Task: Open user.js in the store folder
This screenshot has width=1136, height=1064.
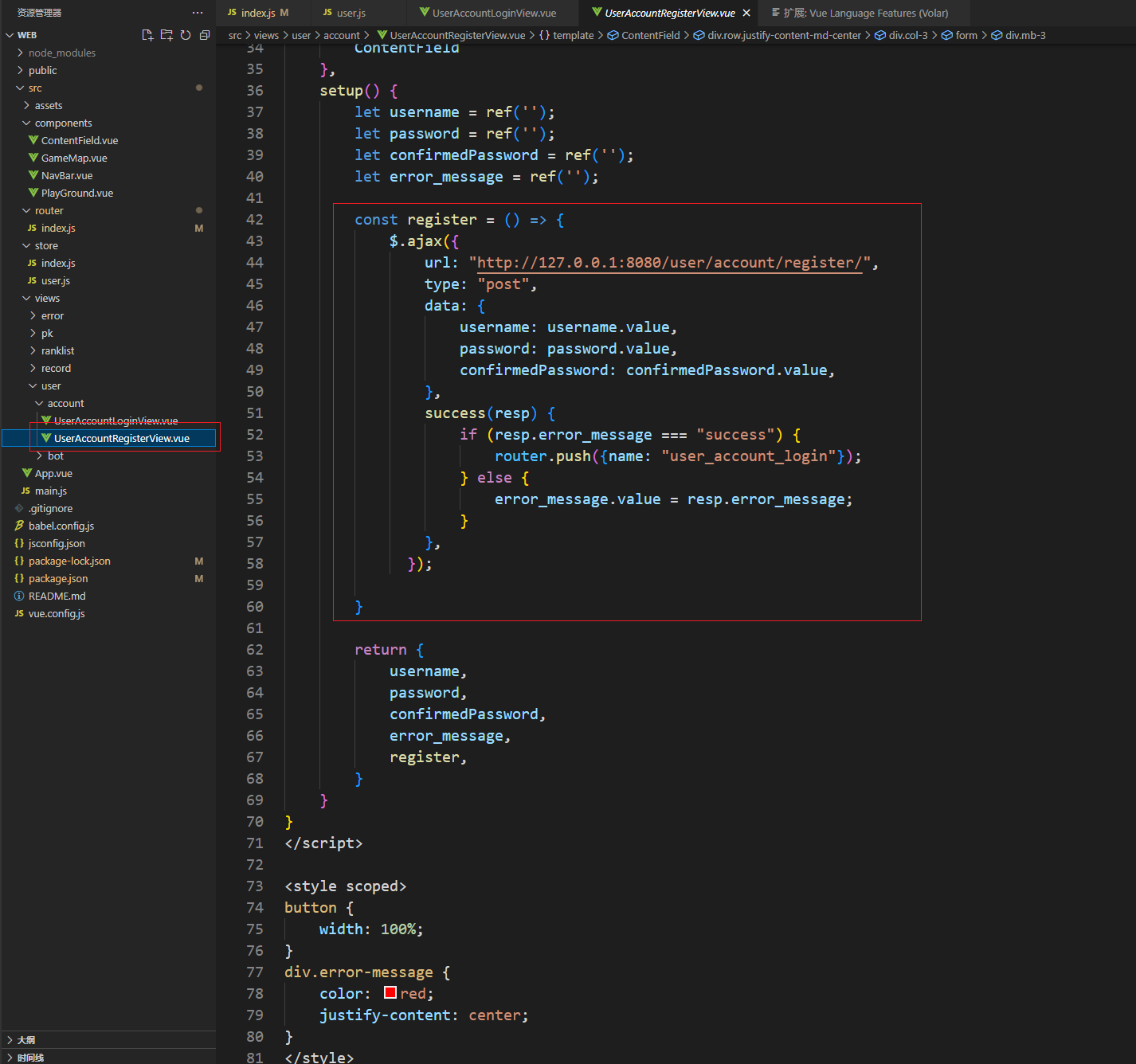Action: [x=56, y=280]
